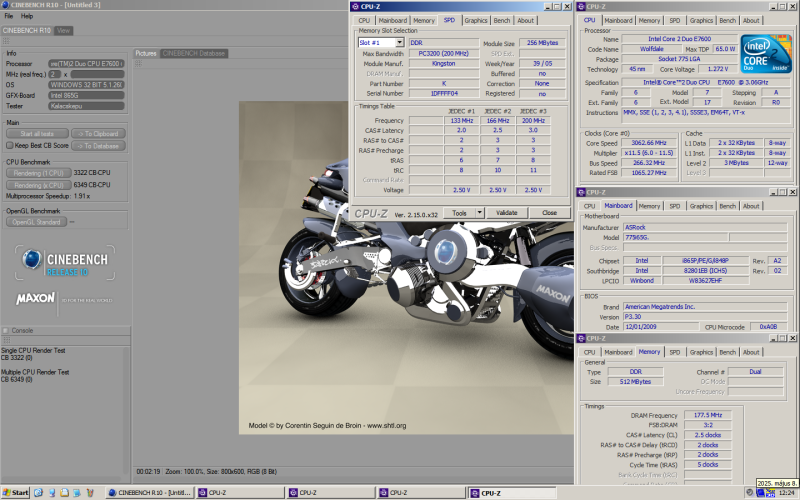Image resolution: width=800 pixels, height=500 pixels.
Task: Click the Tools button in CPU-Z
Action: click(x=459, y=213)
